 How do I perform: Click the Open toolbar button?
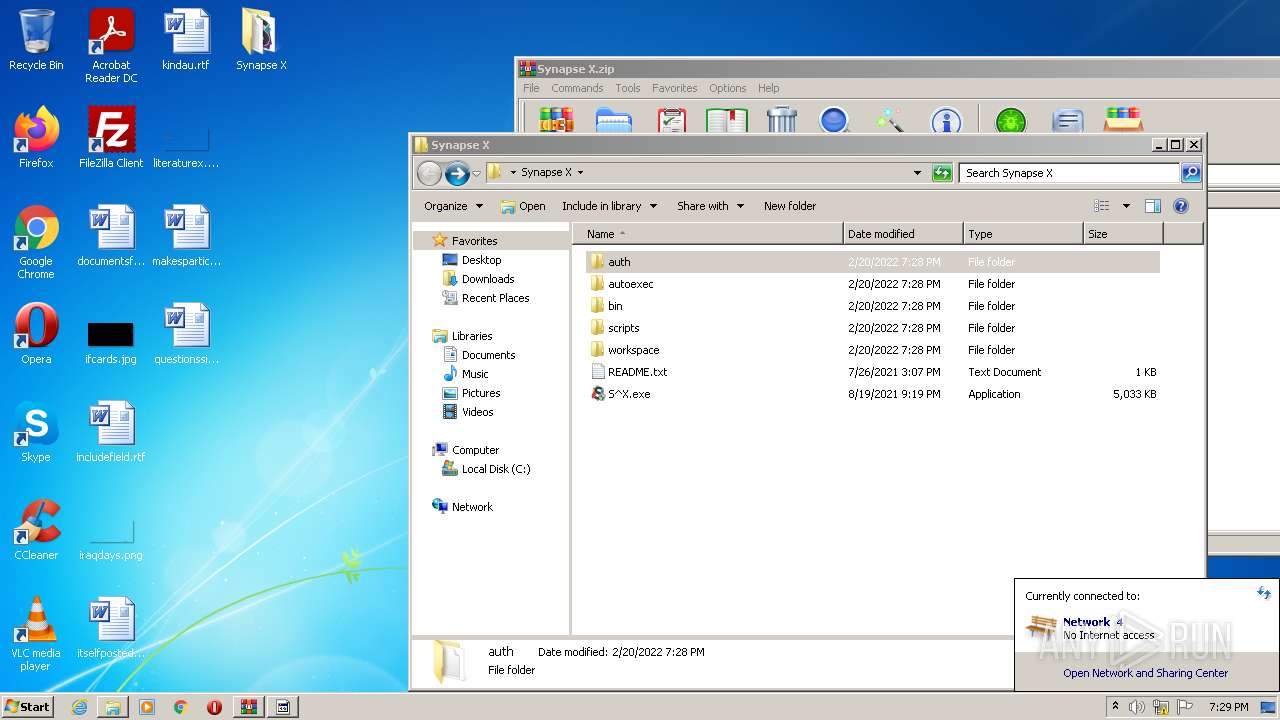523,206
